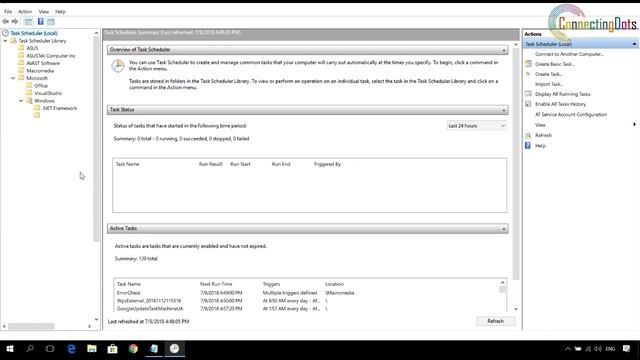Click Display All Running Tasks action

click(x=562, y=94)
